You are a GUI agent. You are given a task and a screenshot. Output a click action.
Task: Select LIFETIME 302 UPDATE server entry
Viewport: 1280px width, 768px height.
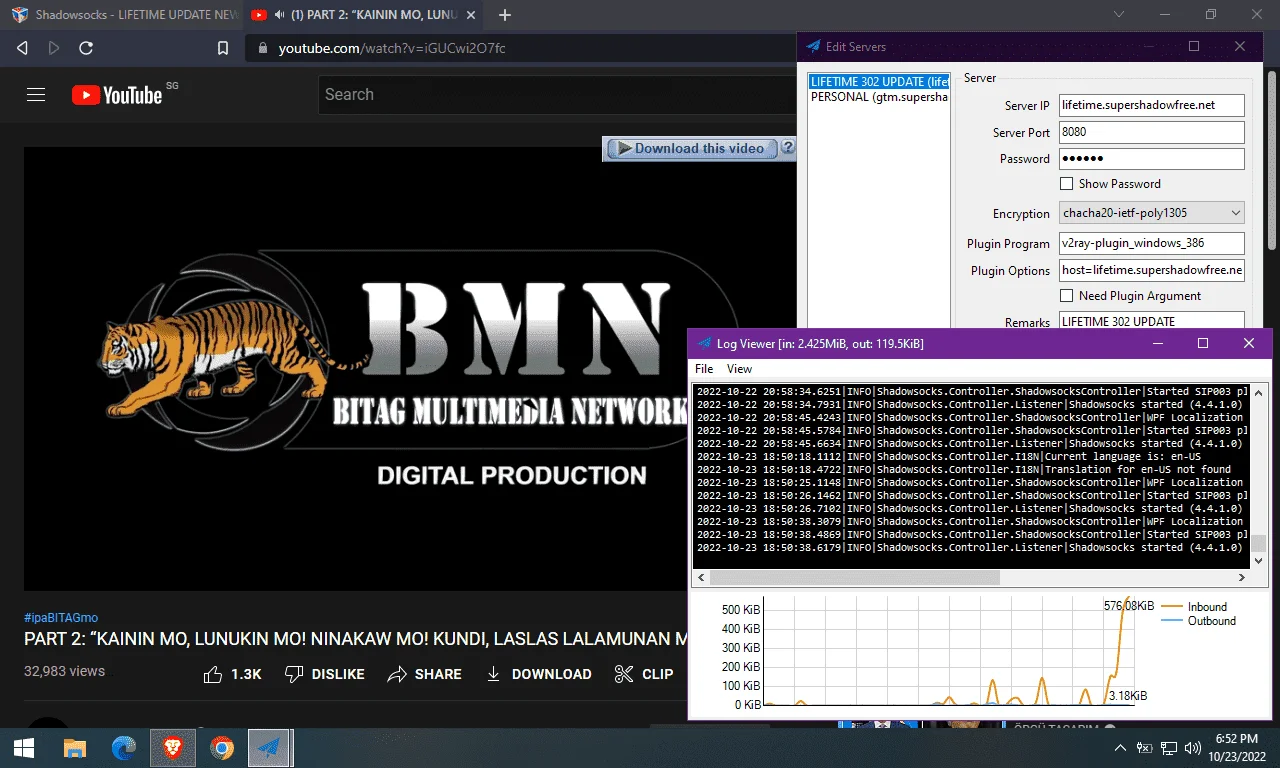(x=879, y=81)
